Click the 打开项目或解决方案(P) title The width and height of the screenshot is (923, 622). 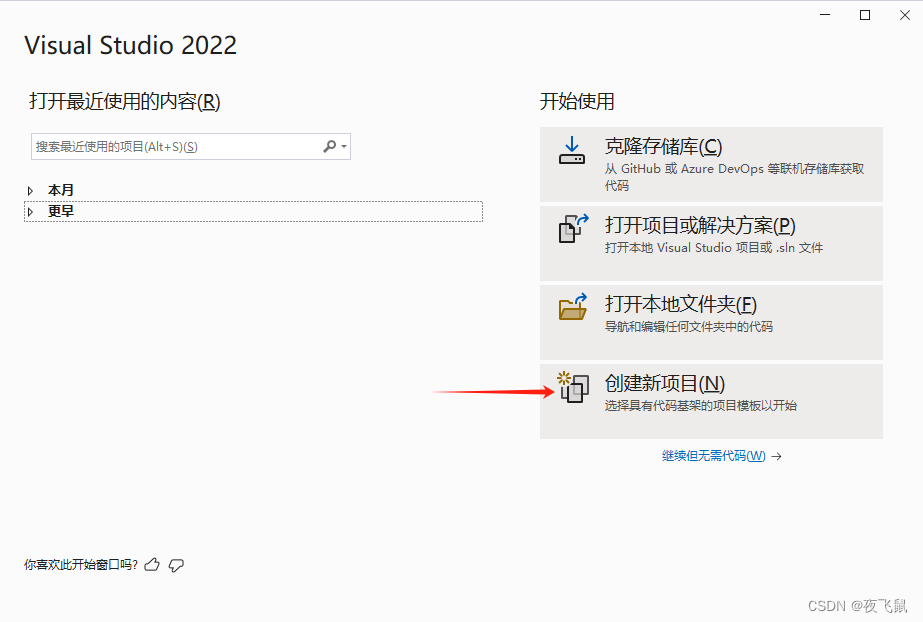[x=700, y=225]
